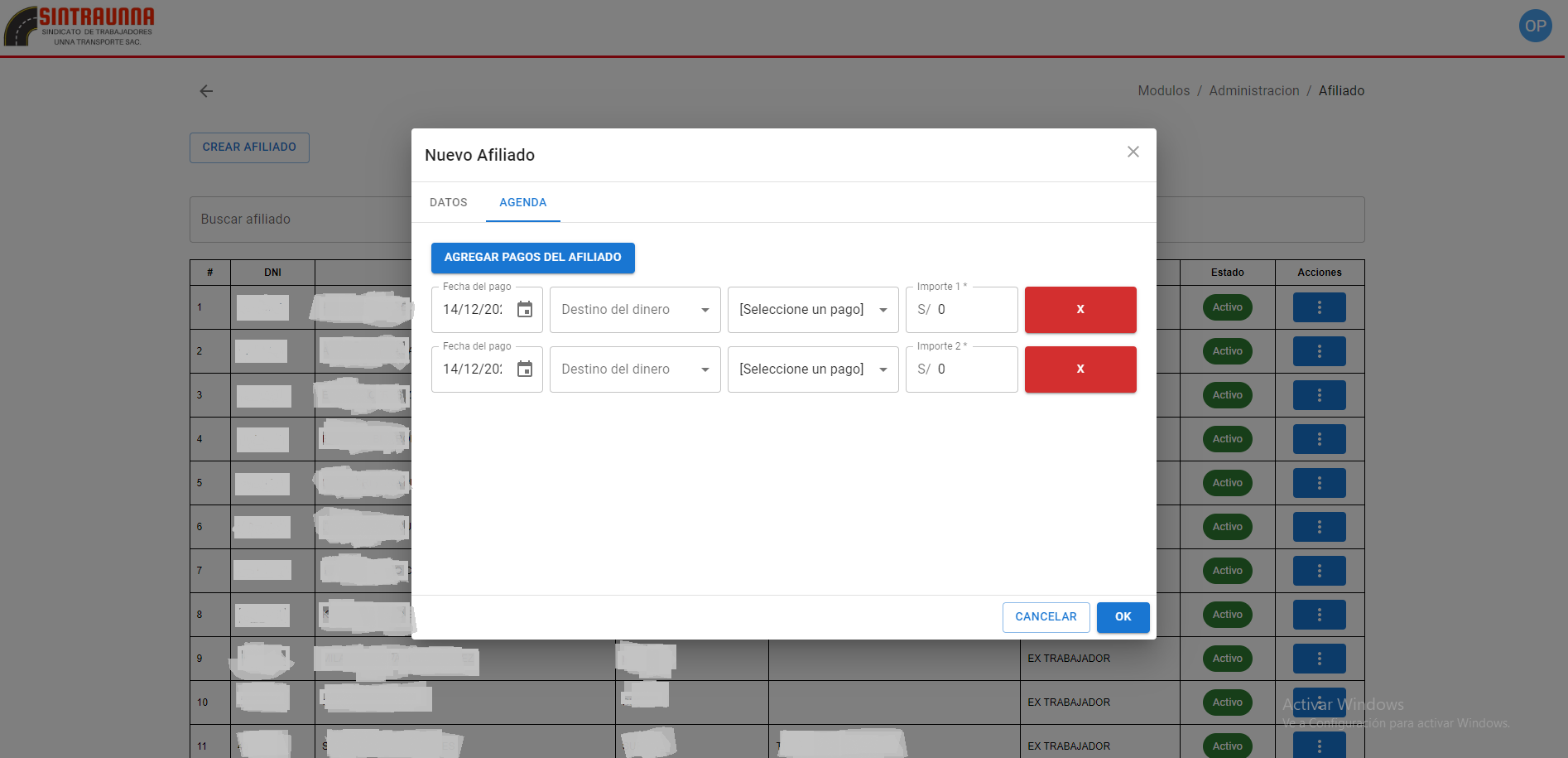Expand first Destino del dinero dropdown
This screenshot has width=1568, height=758.
click(x=635, y=310)
